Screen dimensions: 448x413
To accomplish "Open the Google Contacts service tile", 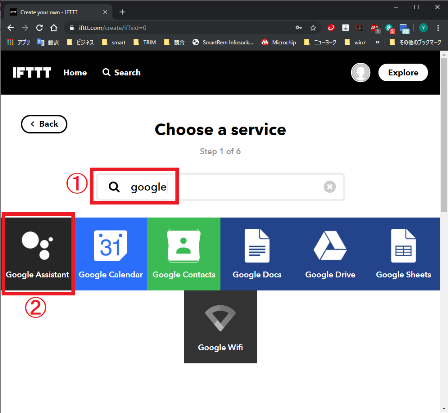I will click(x=184, y=254).
